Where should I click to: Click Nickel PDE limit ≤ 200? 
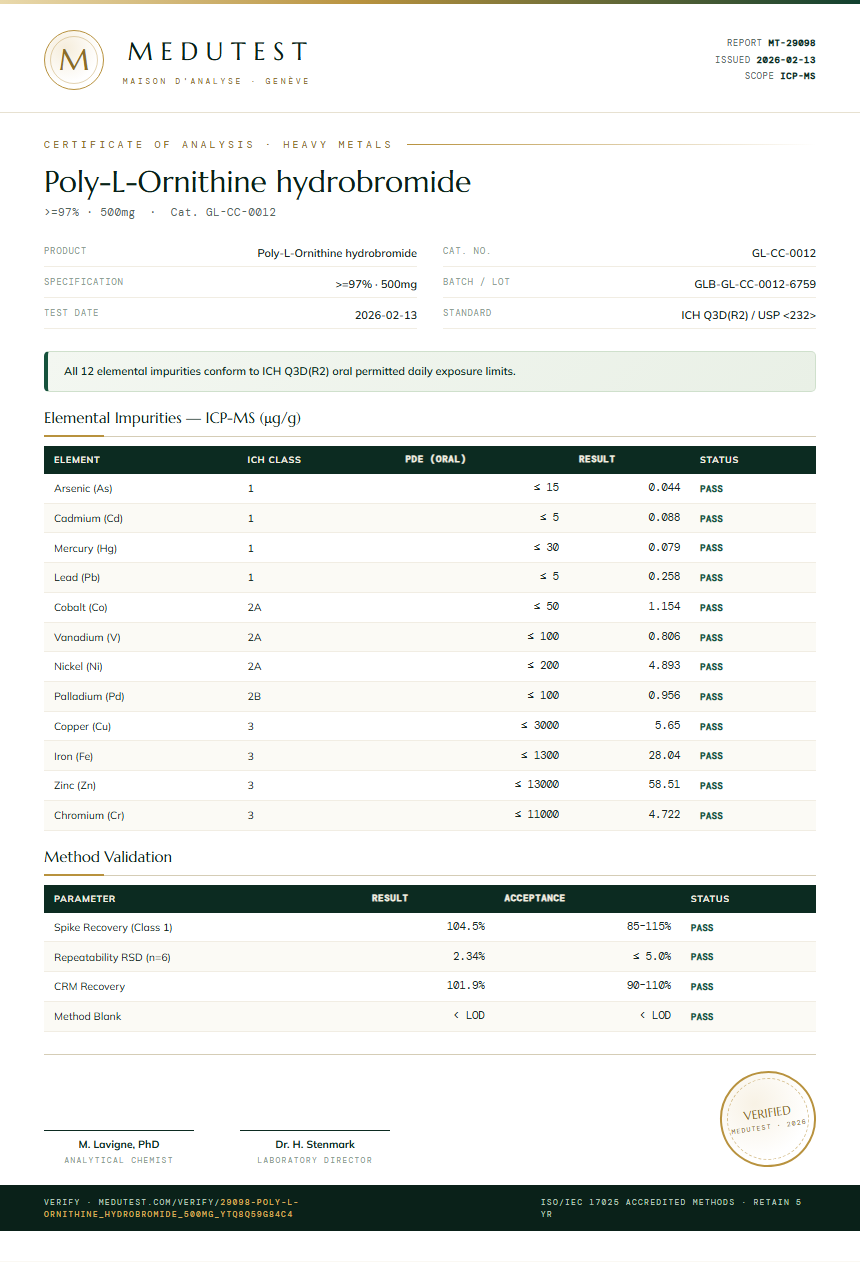(543, 666)
